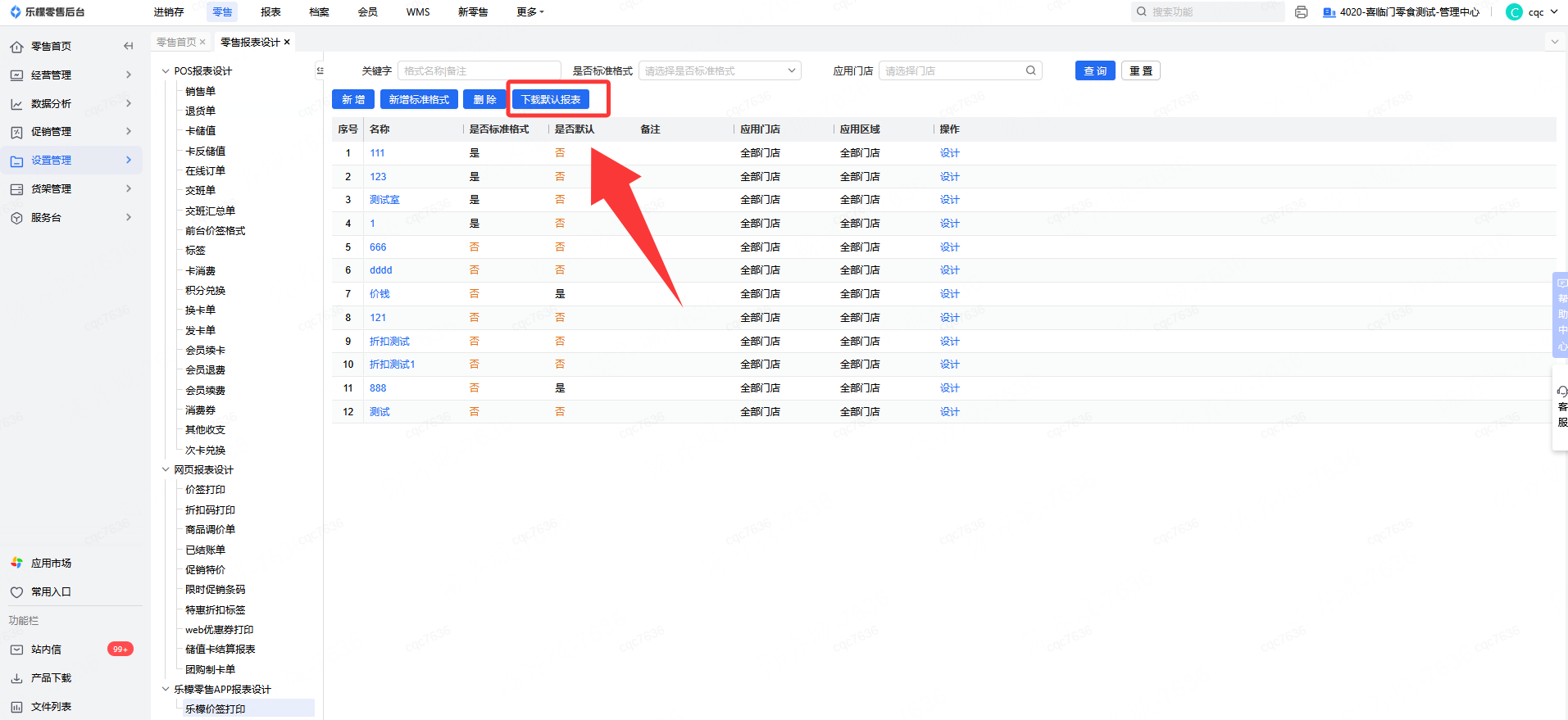1568x720 pixels.
Task: Open 零售首页 home icon in sidebar
Action: point(16,47)
